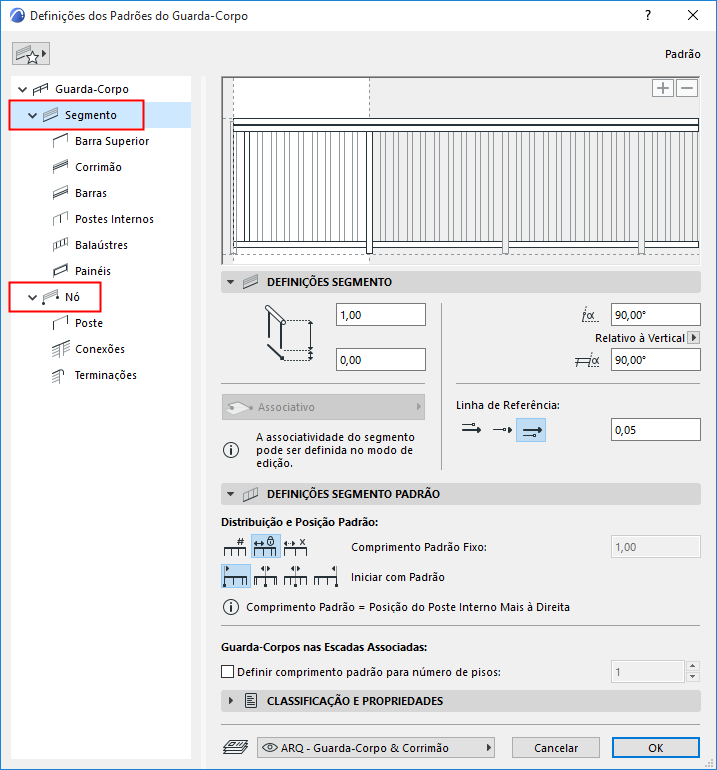Click the treads number field

pos(648,672)
